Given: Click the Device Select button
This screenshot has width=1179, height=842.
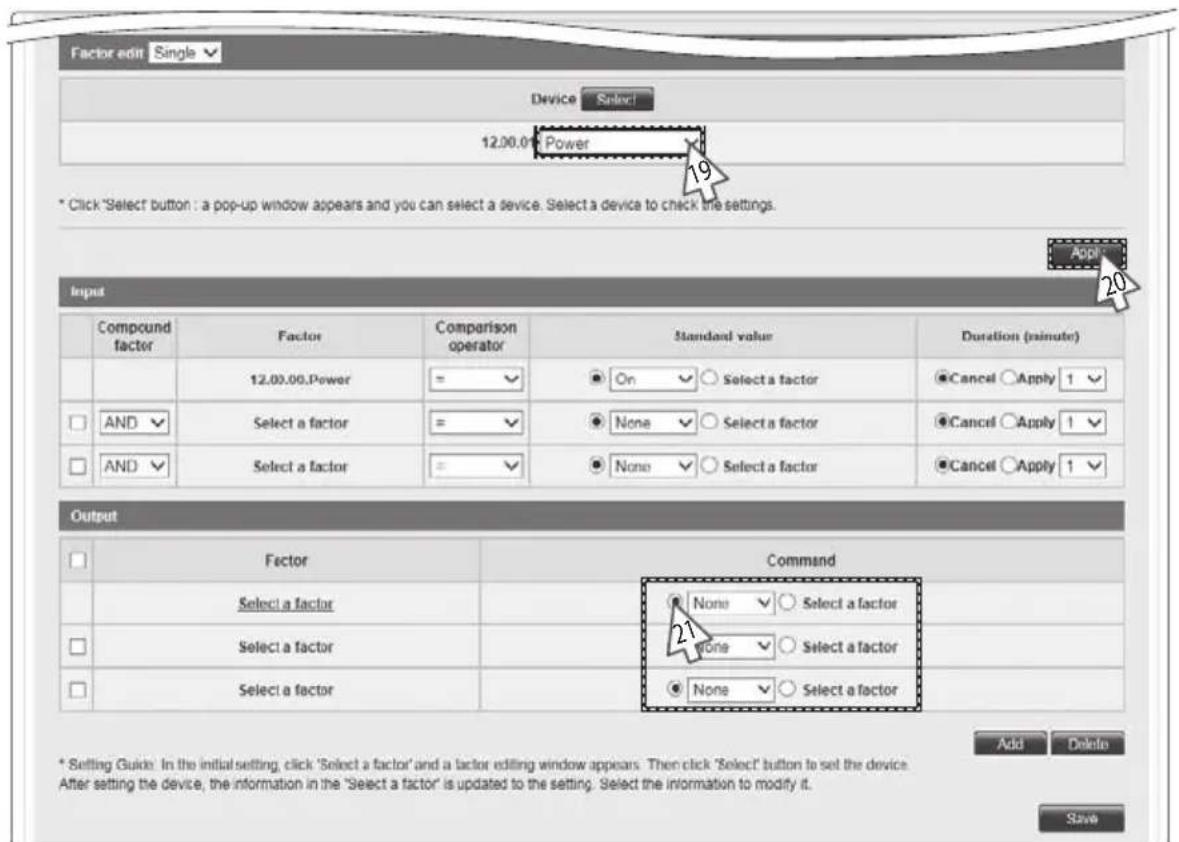Looking at the screenshot, I should 617,98.
